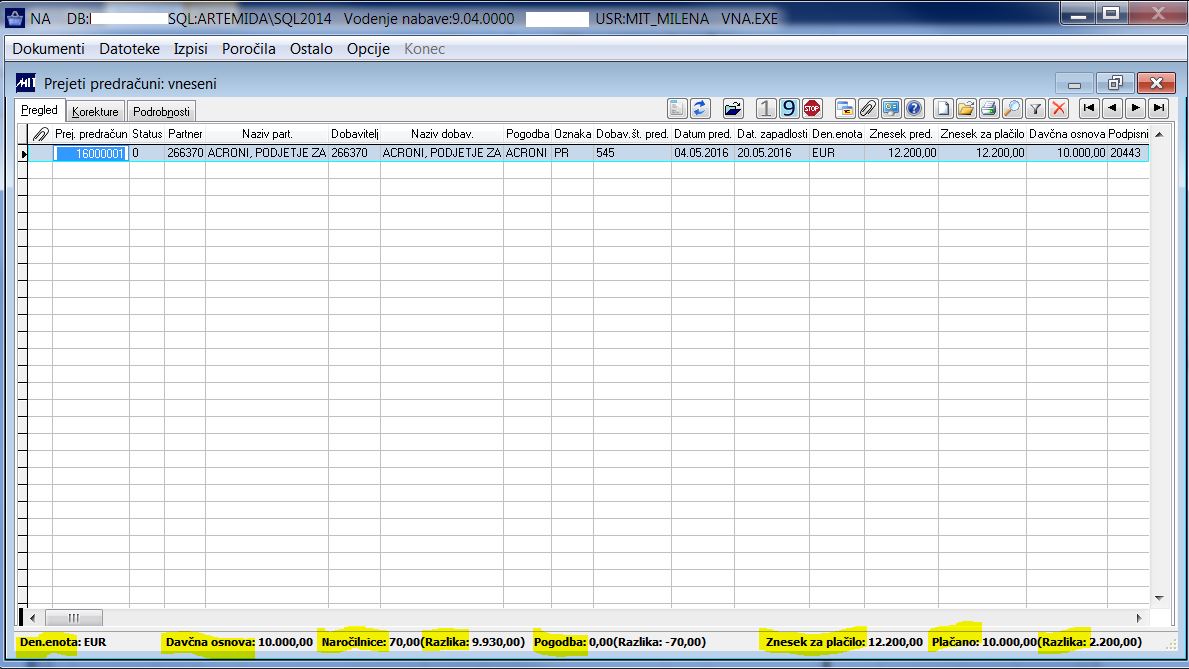This screenshot has width=1189, height=669.
Task: Select the 16000001 predračun cell
Action: coord(91,153)
